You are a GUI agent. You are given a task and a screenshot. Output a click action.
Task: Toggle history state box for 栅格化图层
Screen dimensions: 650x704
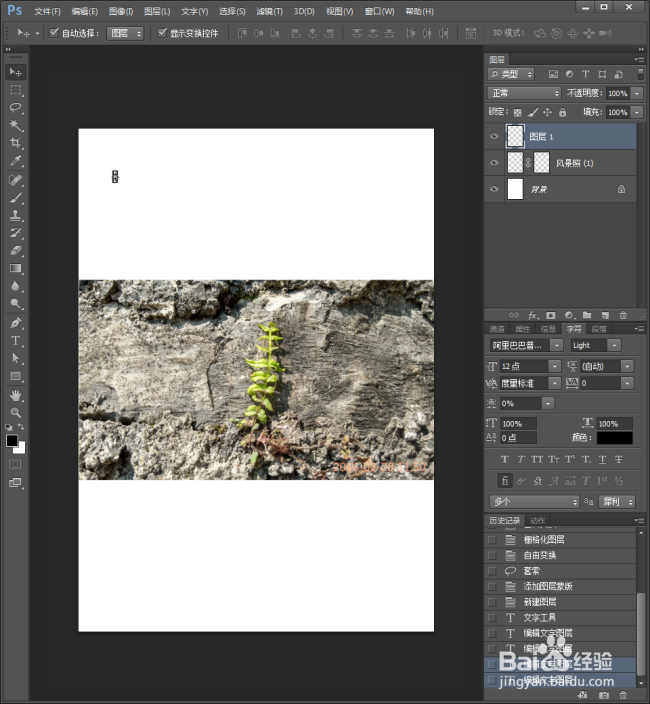coord(492,540)
